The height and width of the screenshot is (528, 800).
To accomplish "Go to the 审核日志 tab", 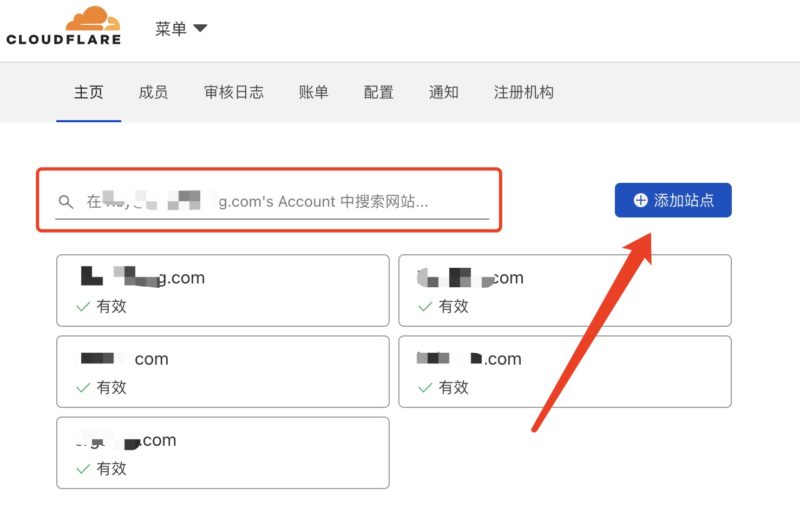I will point(234,92).
